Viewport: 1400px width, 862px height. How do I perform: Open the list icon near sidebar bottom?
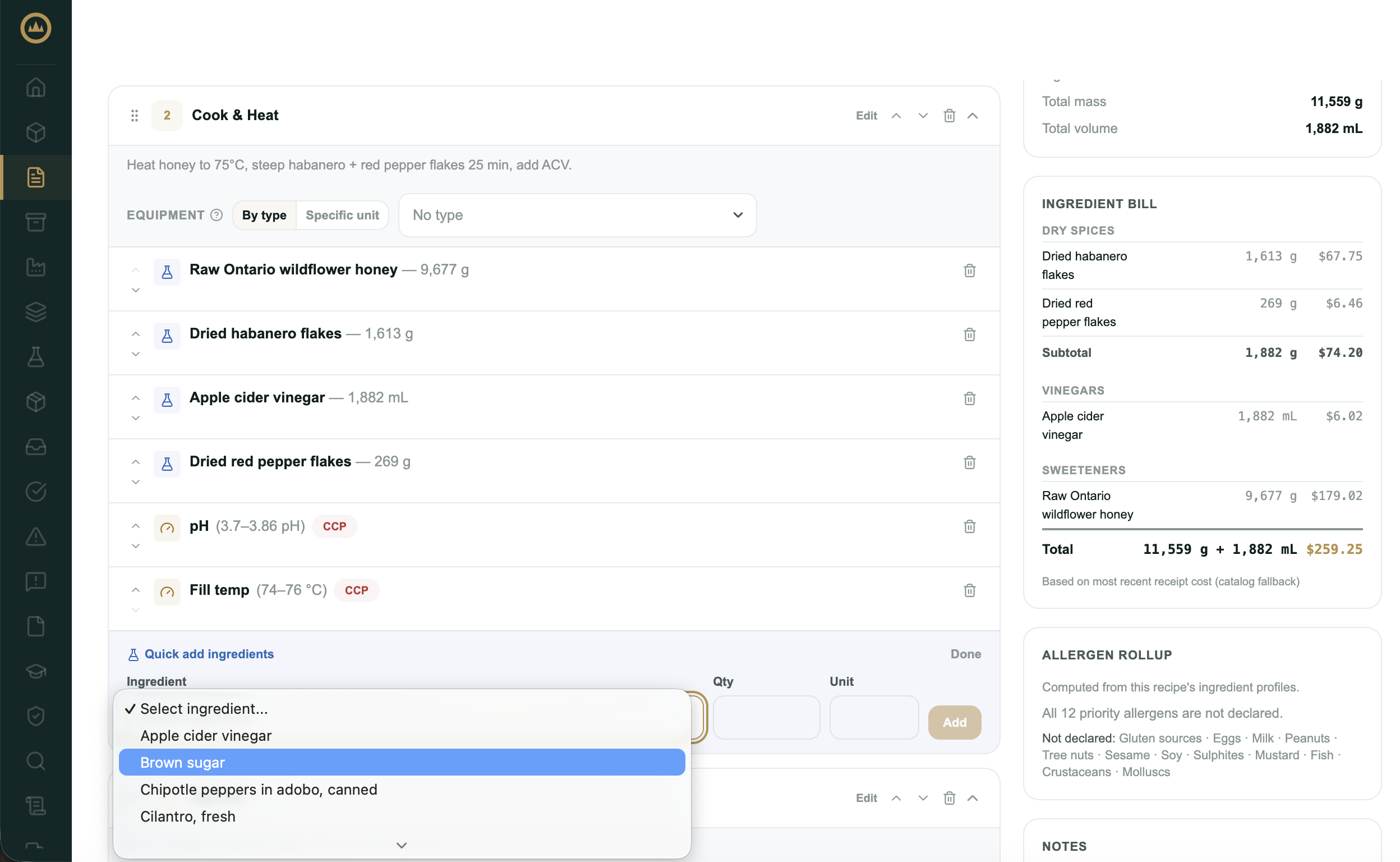[x=36, y=806]
